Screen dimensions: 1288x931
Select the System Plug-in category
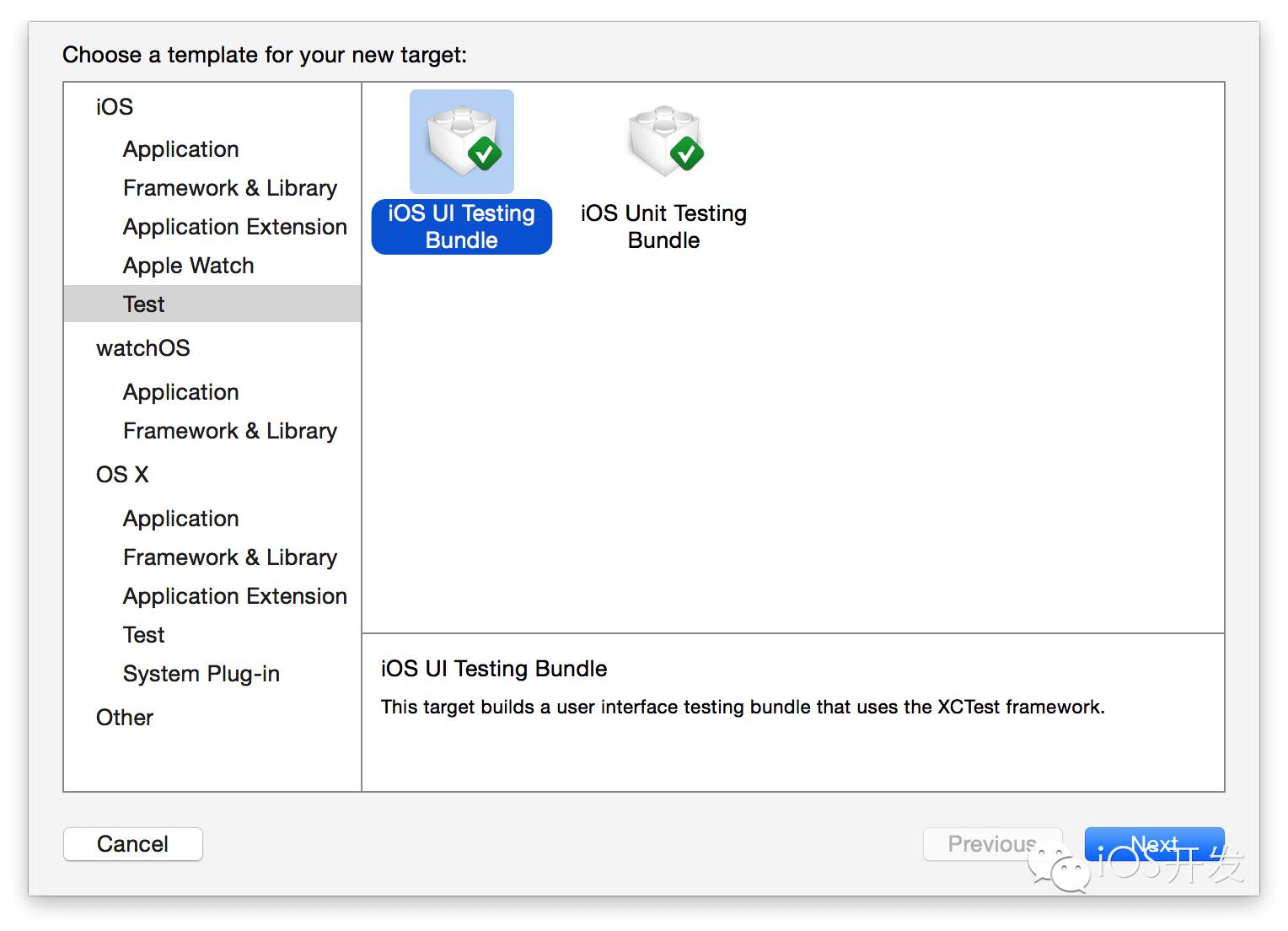coord(201,674)
